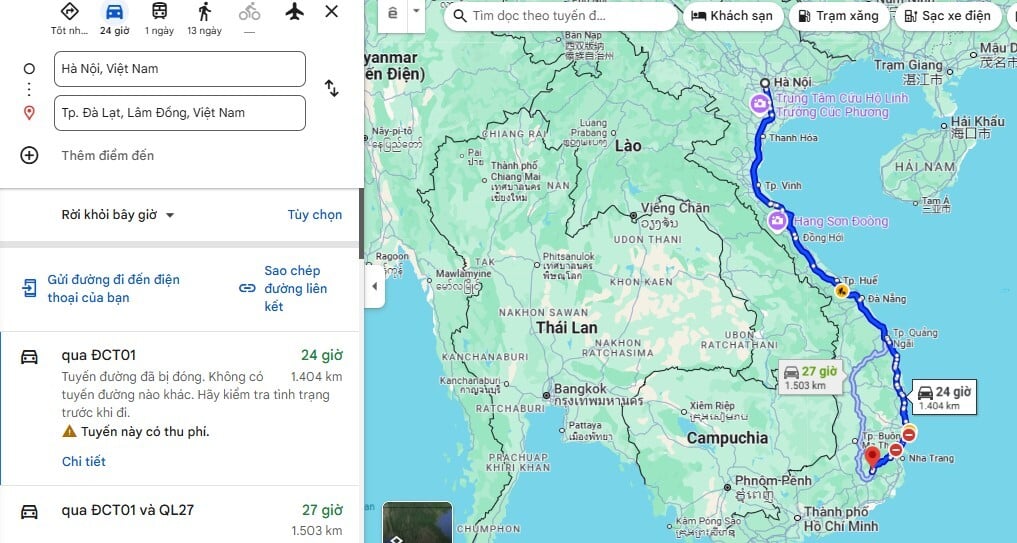Swap starting point and destination
The image size is (1017, 543).
(331, 88)
